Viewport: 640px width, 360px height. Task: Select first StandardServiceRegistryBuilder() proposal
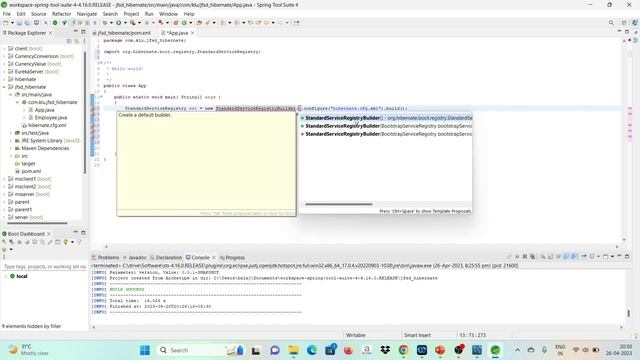386,118
